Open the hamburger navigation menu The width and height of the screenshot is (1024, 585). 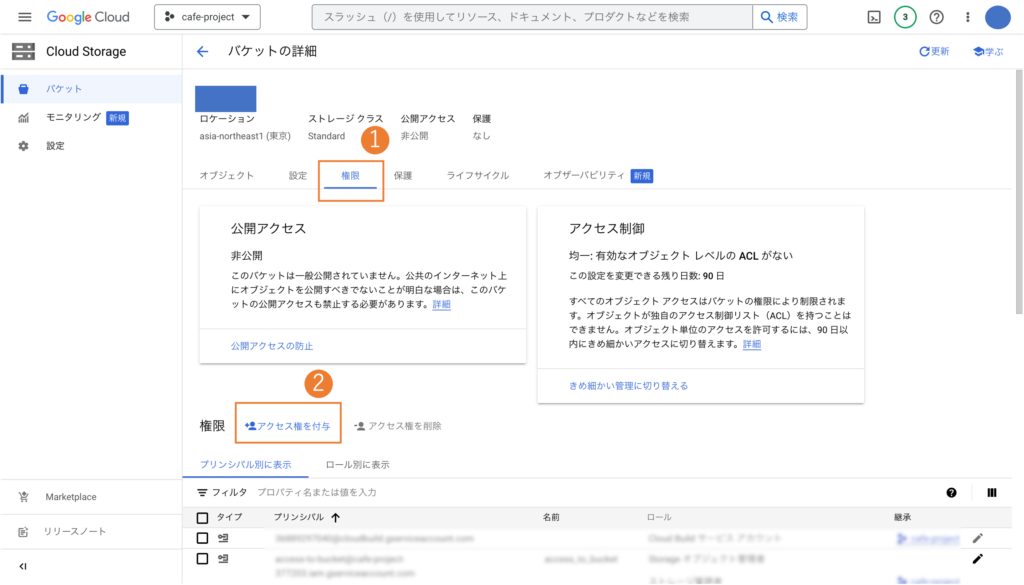pos(25,17)
